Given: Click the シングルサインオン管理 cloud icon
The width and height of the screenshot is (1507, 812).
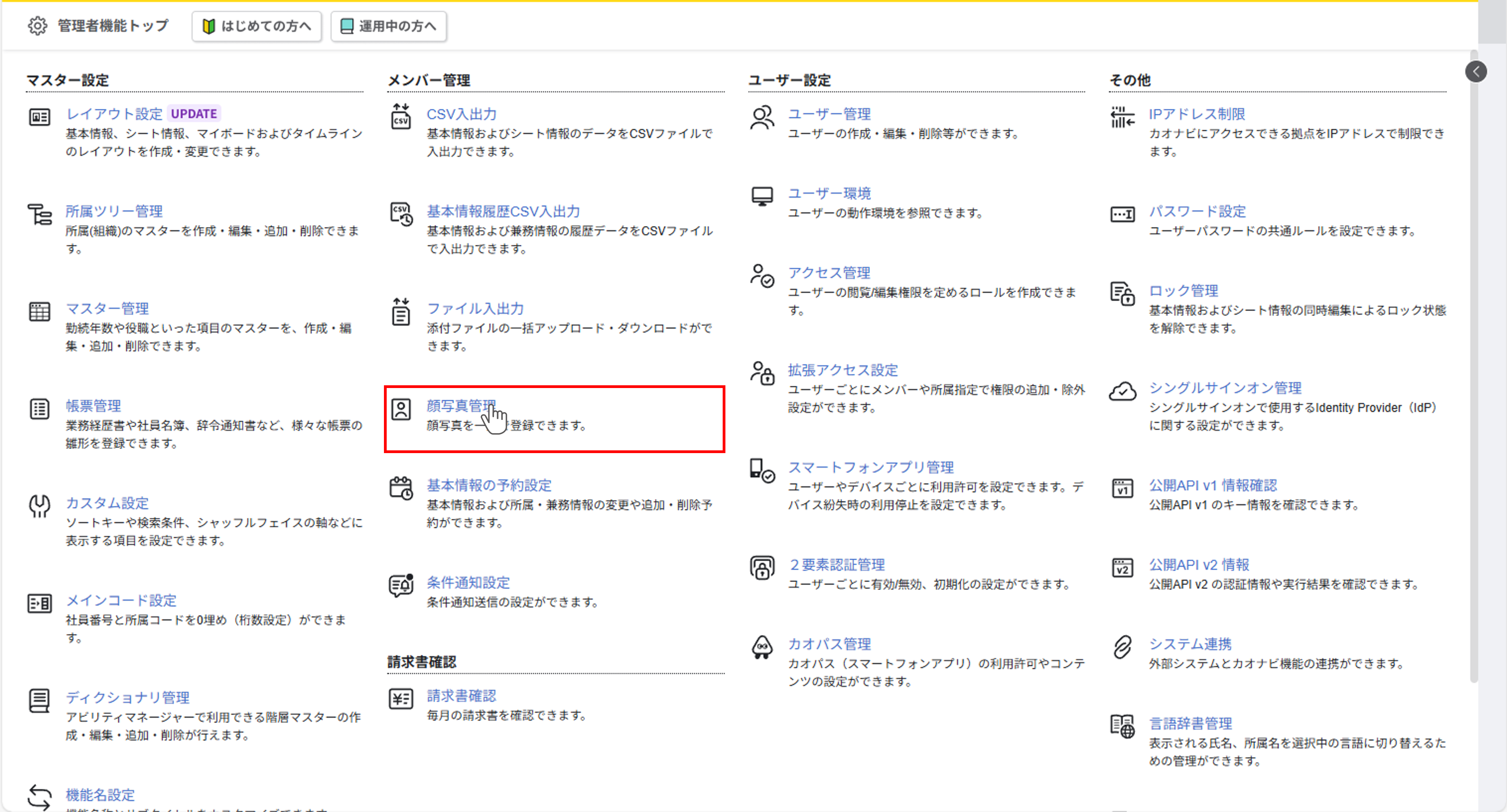Looking at the screenshot, I should click(x=1122, y=391).
